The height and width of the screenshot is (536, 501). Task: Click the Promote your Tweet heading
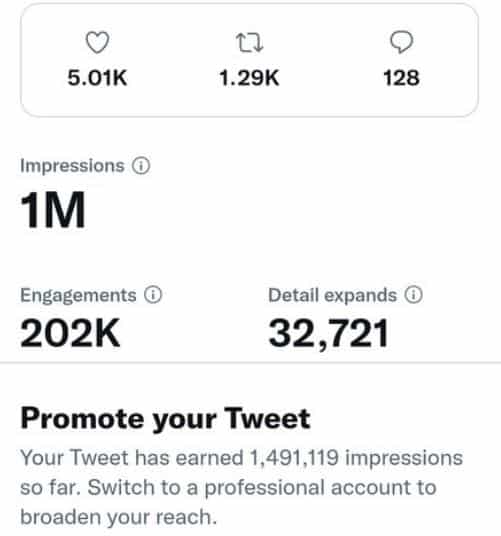[165, 419]
